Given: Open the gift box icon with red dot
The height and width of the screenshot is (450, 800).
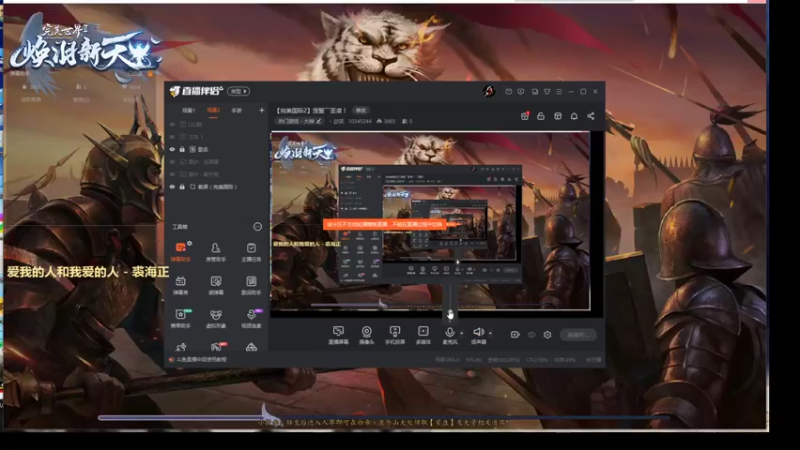Looking at the screenshot, I should (x=524, y=116).
